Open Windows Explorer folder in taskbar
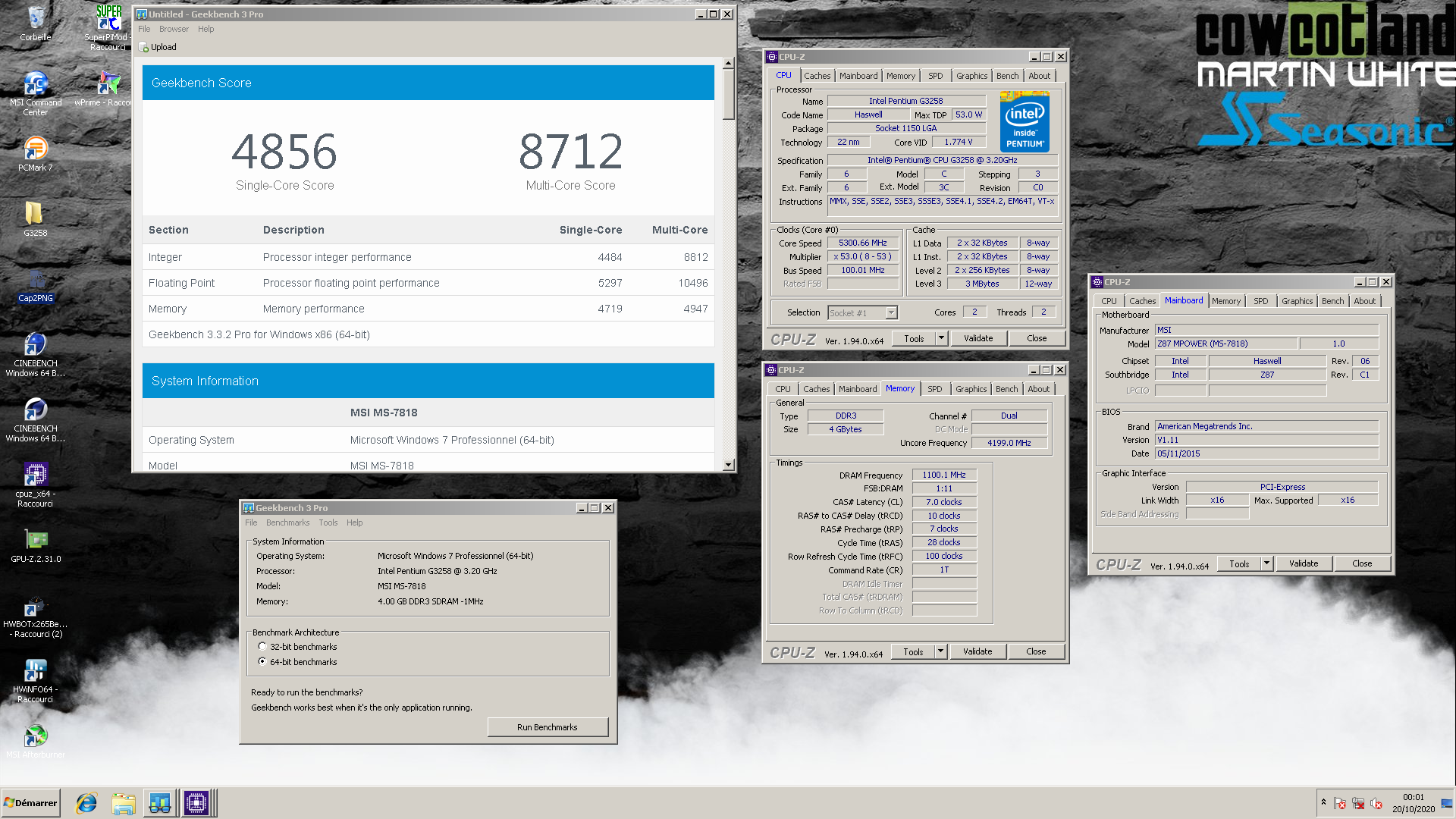This screenshot has height=819, width=1456. [123, 803]
